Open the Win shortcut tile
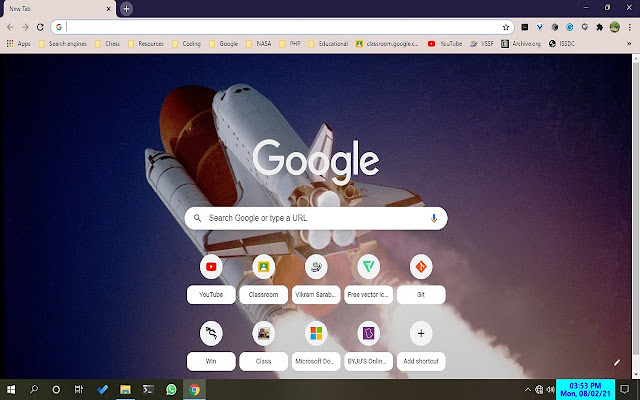This screenshot has width=640, height=400. (x=211, y=346)
